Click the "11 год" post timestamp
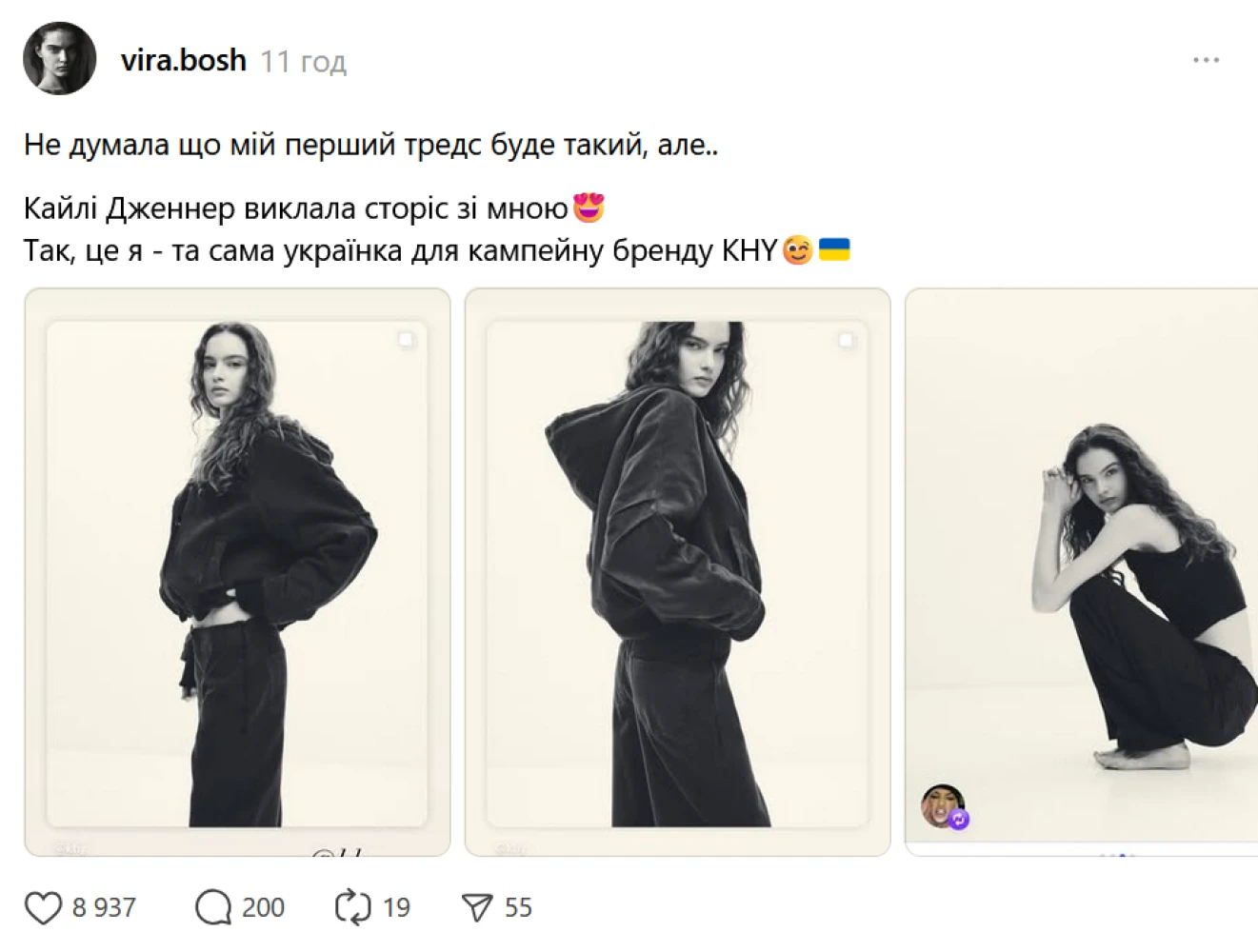 [303, 62]
